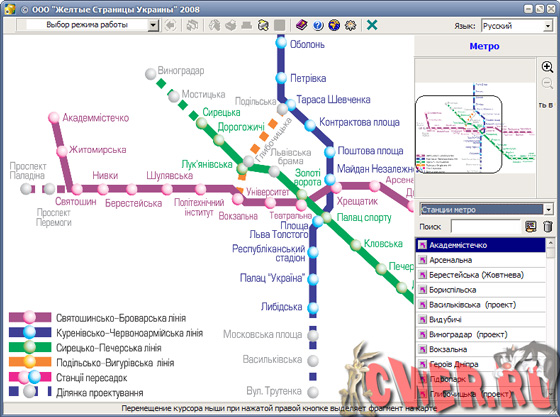Open the purple book reference icon

(302, 25)
